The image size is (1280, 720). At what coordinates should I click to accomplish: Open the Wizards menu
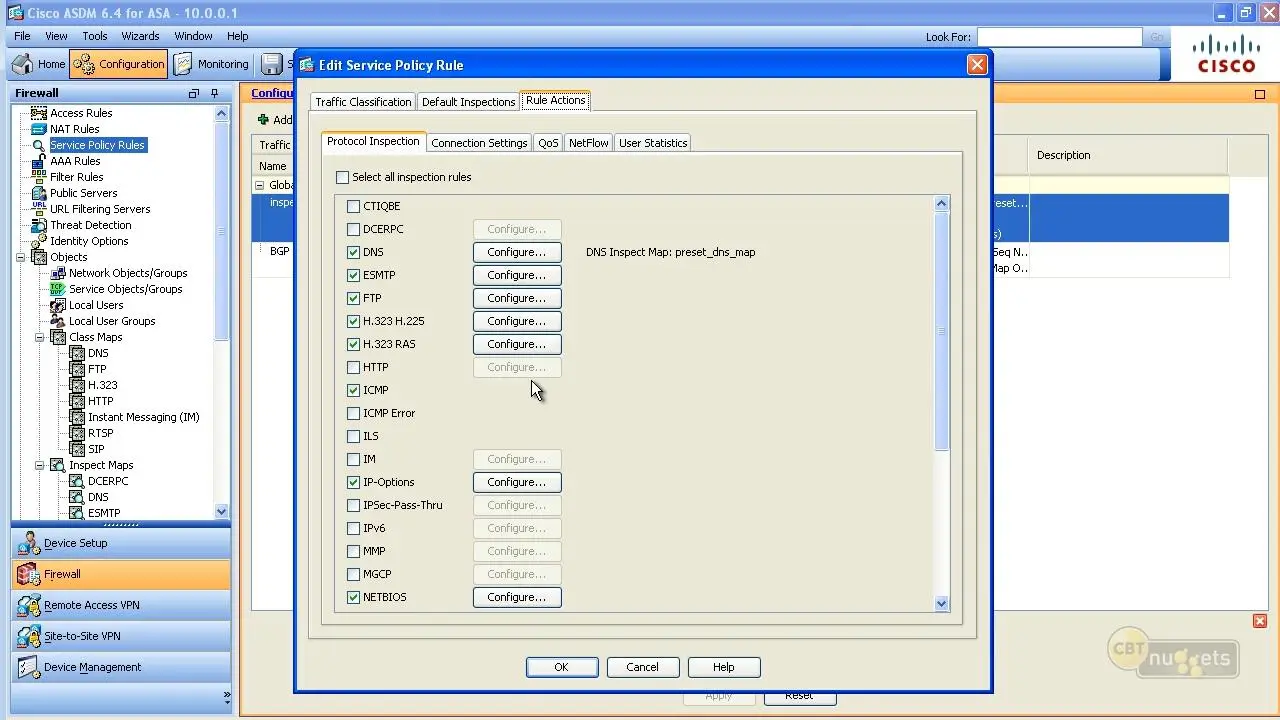pos(140,36)
